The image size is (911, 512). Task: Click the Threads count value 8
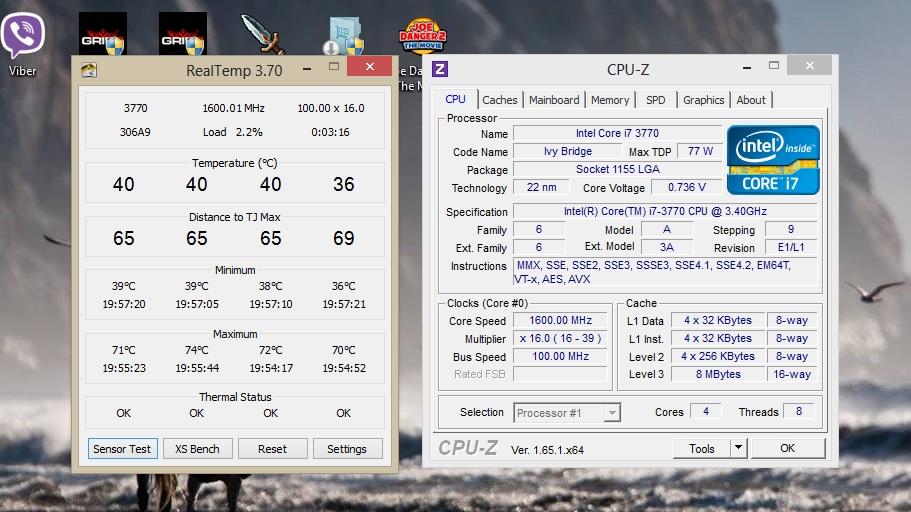coord(799,411)
